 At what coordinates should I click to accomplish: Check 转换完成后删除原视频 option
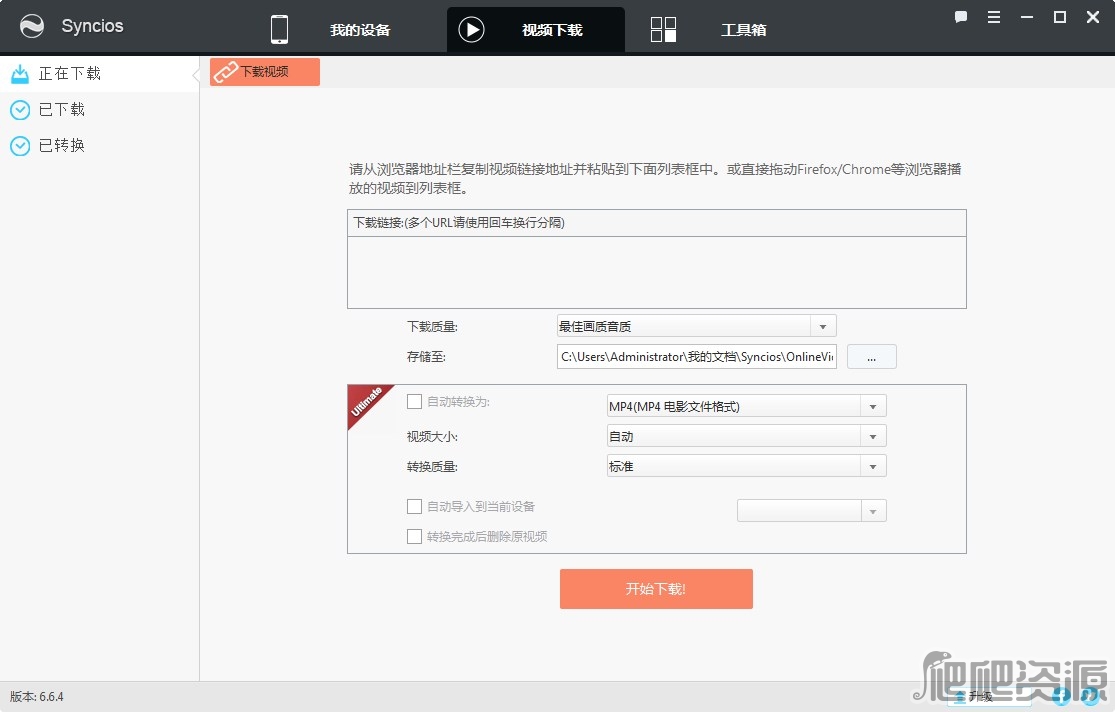click(x=414, y=536)
